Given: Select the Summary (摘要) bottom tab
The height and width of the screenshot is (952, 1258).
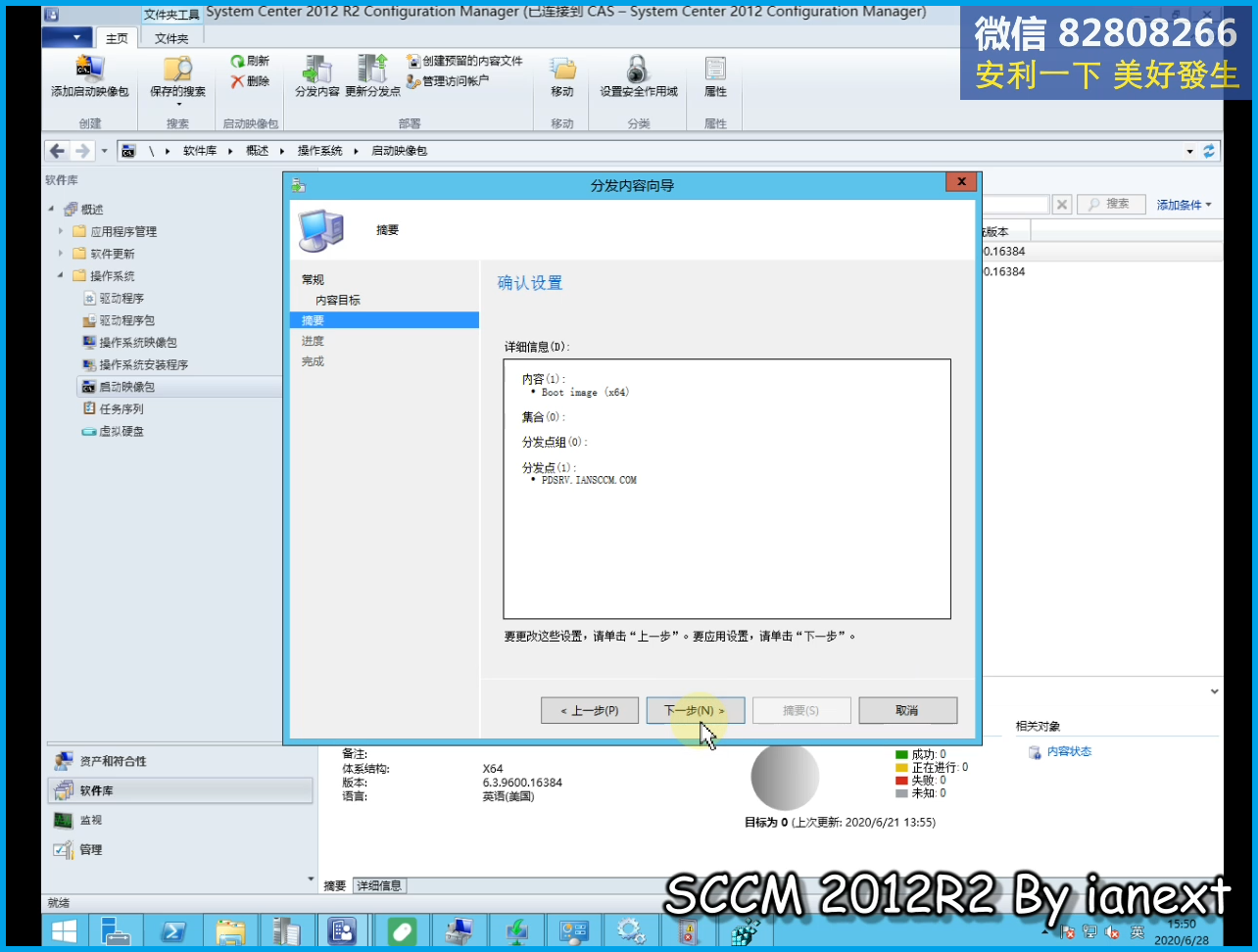Looking at the screenshot, I should (x=335, y=885).
